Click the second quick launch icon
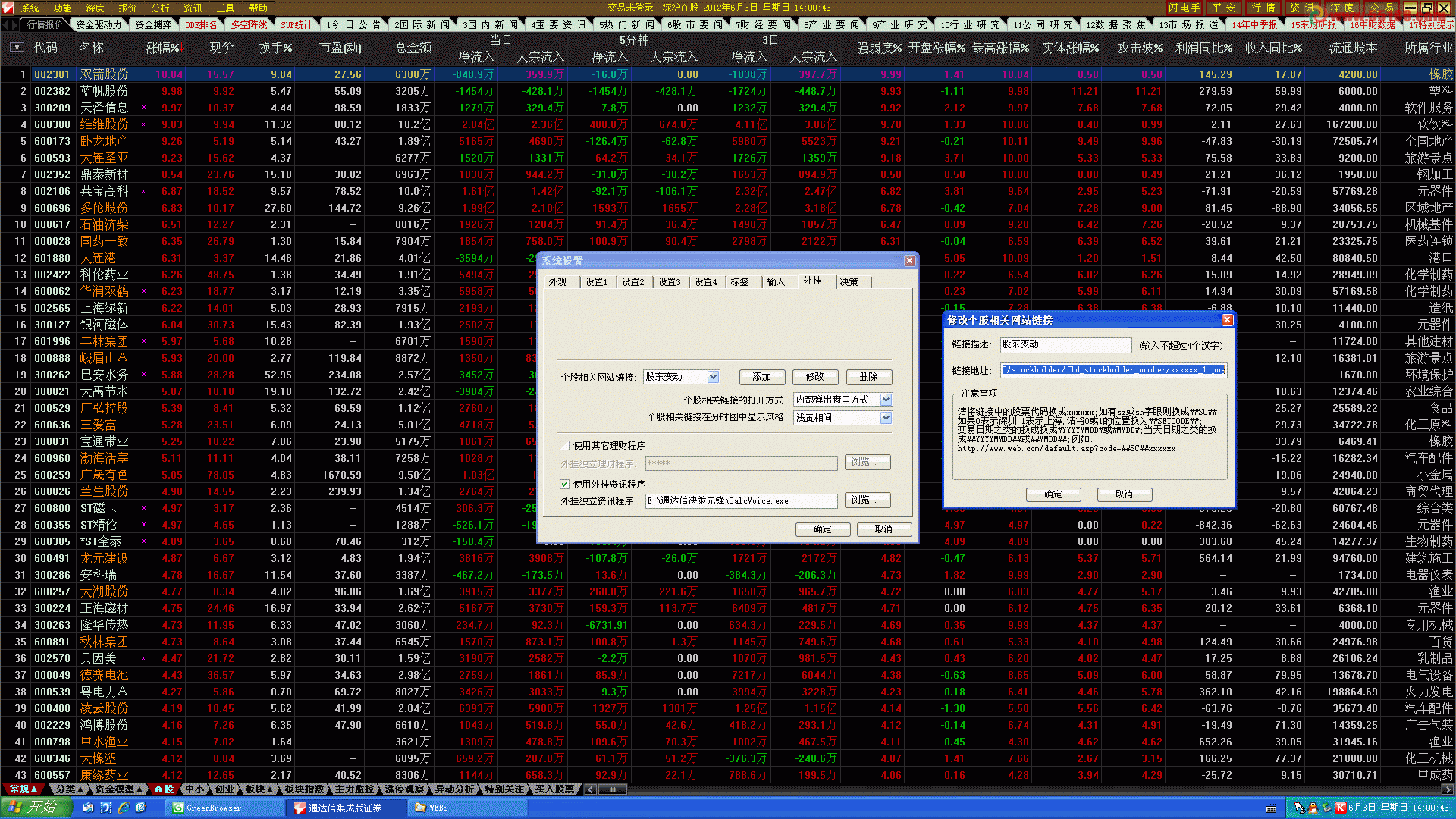 (x=106, y=808)
